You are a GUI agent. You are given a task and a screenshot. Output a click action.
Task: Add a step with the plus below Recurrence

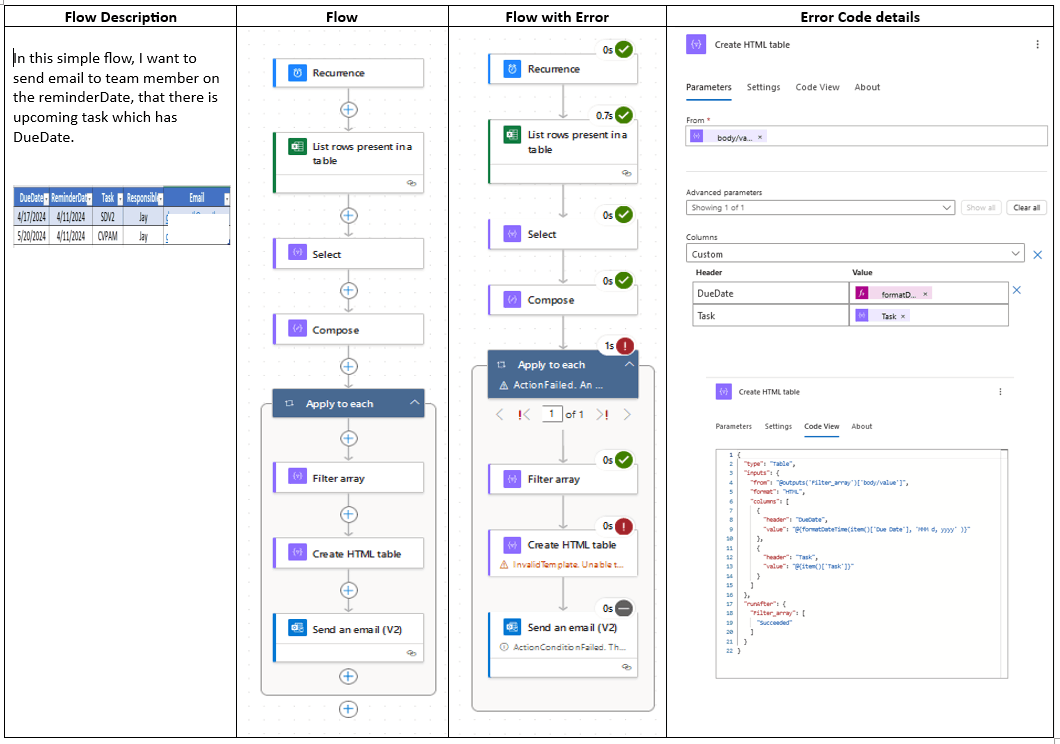coord(348,109)
